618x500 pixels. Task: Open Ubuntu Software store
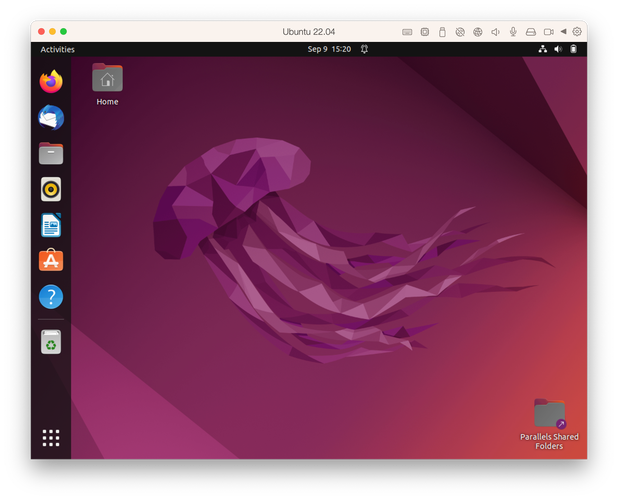[x=51, y=260]
